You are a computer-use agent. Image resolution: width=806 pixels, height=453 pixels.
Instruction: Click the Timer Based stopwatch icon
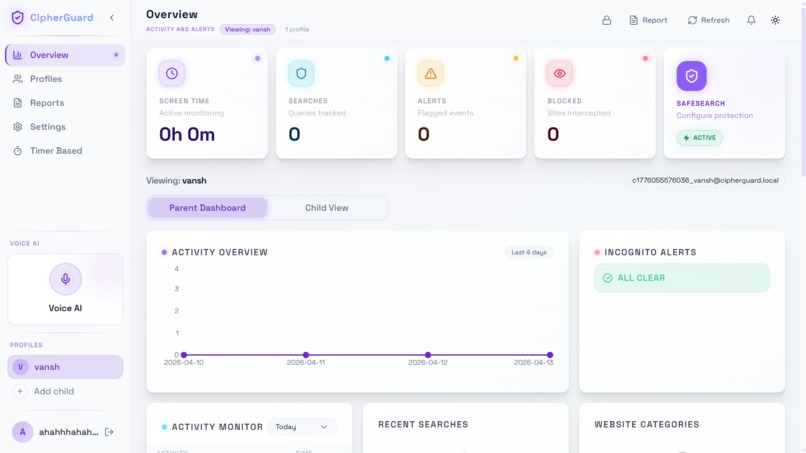17,151
